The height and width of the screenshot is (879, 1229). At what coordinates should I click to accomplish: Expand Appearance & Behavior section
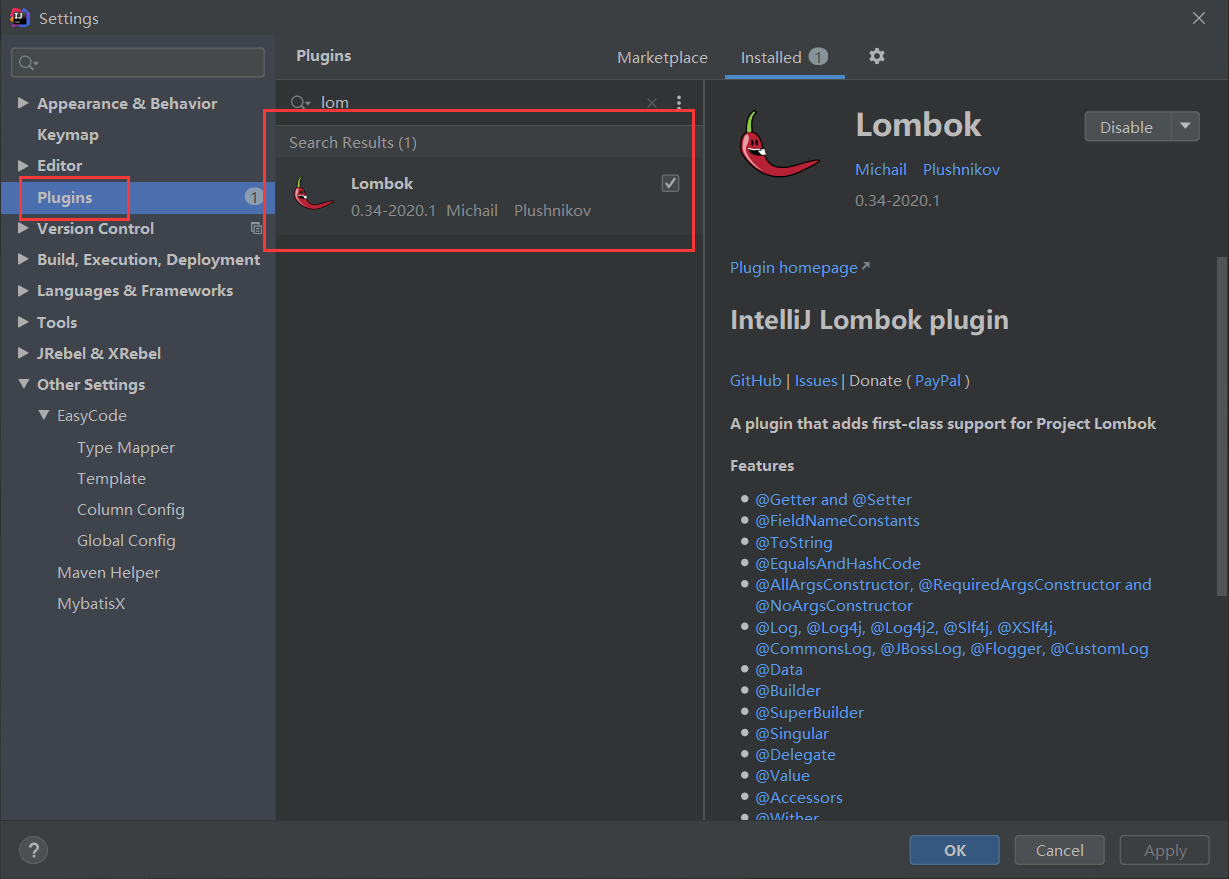click(x=23, y=103)
